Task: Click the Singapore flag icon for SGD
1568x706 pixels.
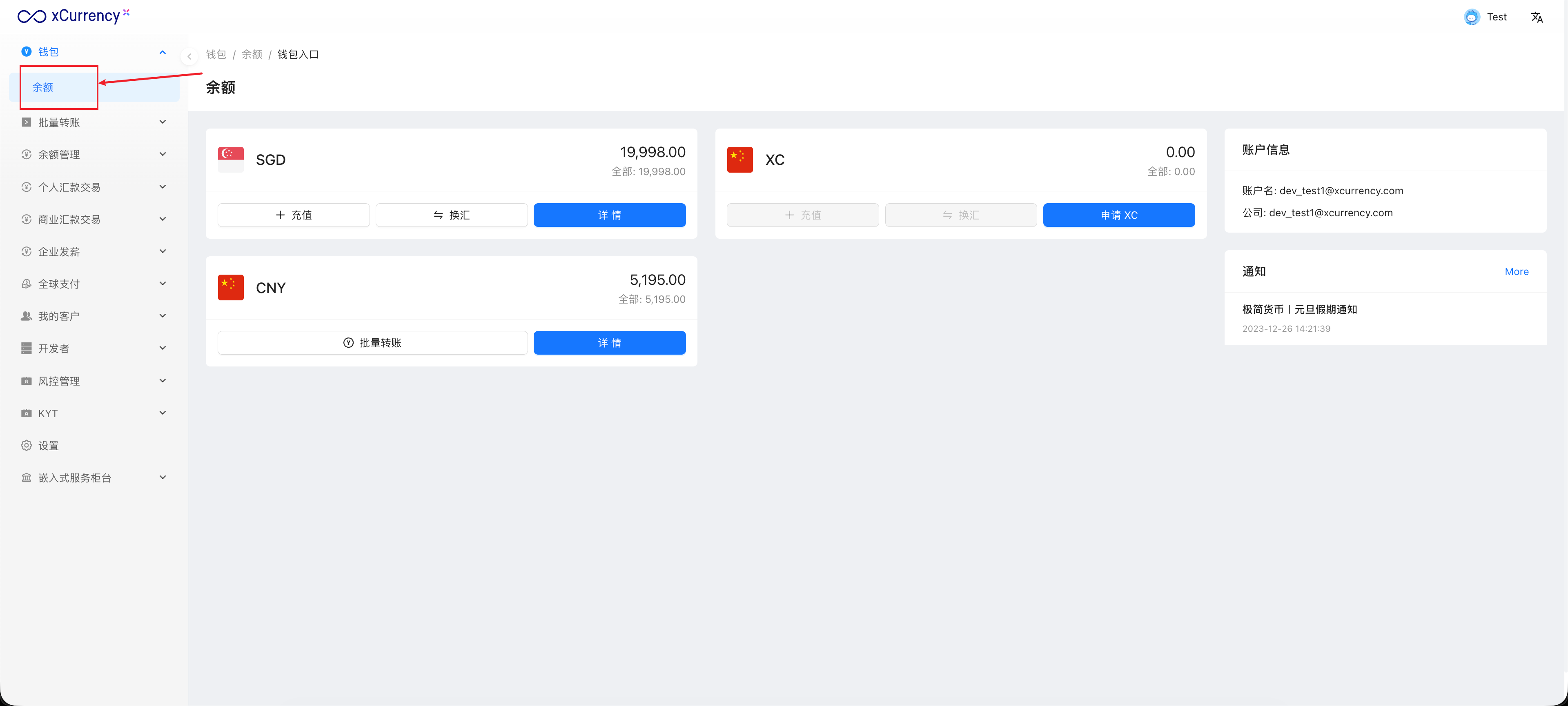Action: click(x=231, y=160)
